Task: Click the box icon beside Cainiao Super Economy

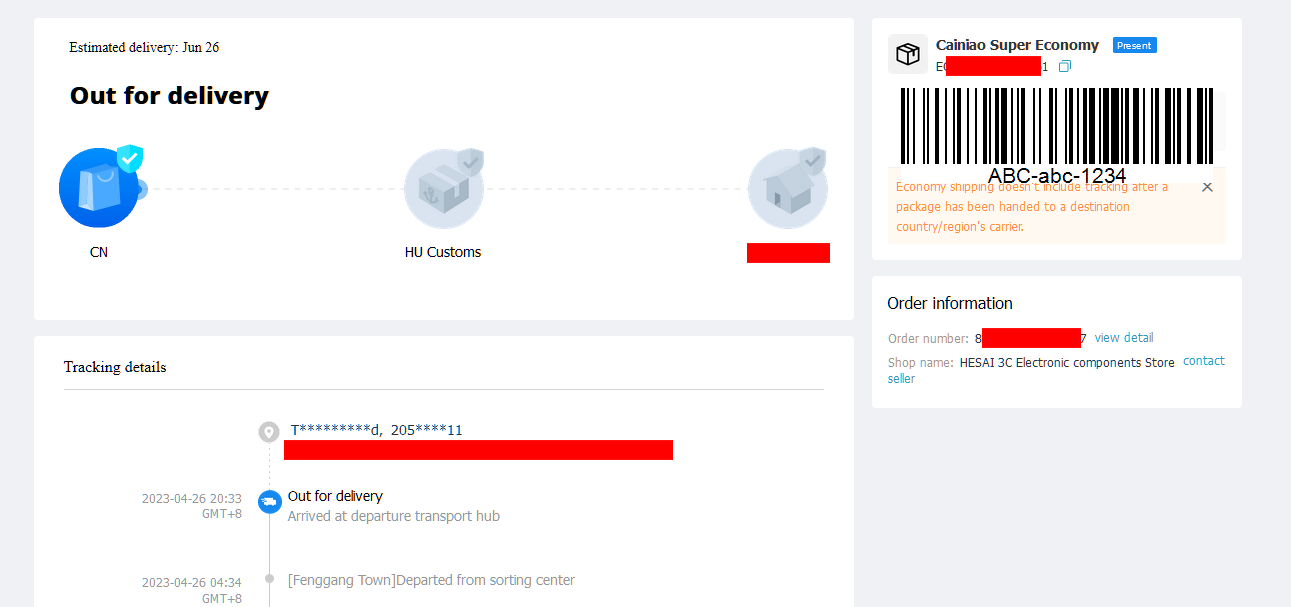Action: 908,54
